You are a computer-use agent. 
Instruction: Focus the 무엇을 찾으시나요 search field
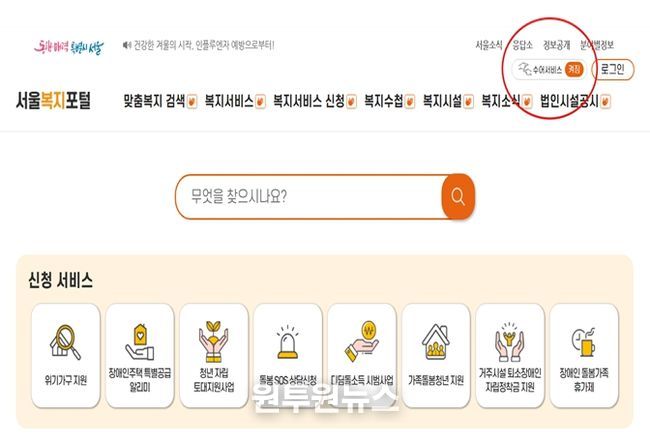(x=309, y=196)
